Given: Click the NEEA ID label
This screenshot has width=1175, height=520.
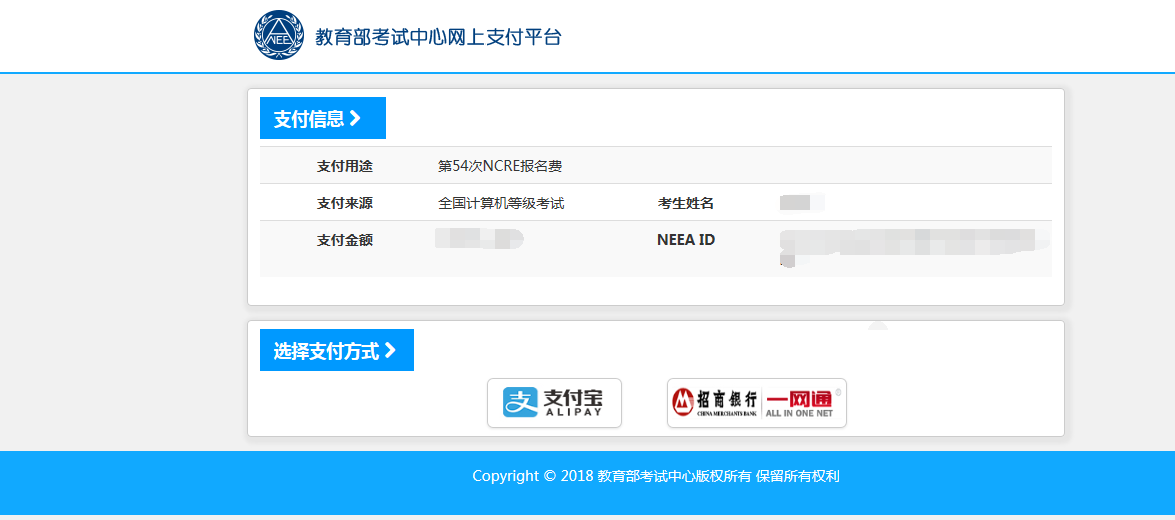Looking at the screenshot, I should pos(686,240).
